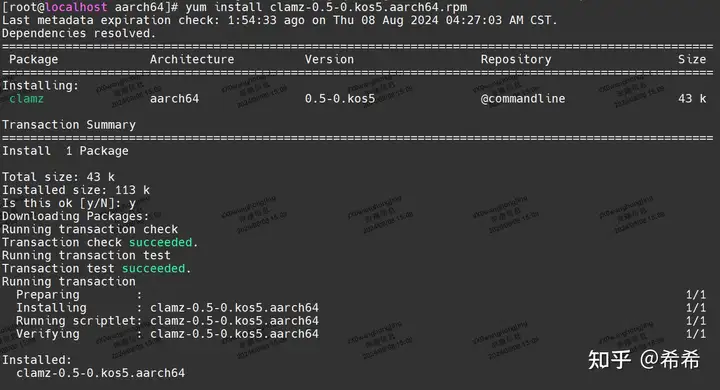Click 1/1 counter on Running scriptlet row
720x390 pixels.
696,321
